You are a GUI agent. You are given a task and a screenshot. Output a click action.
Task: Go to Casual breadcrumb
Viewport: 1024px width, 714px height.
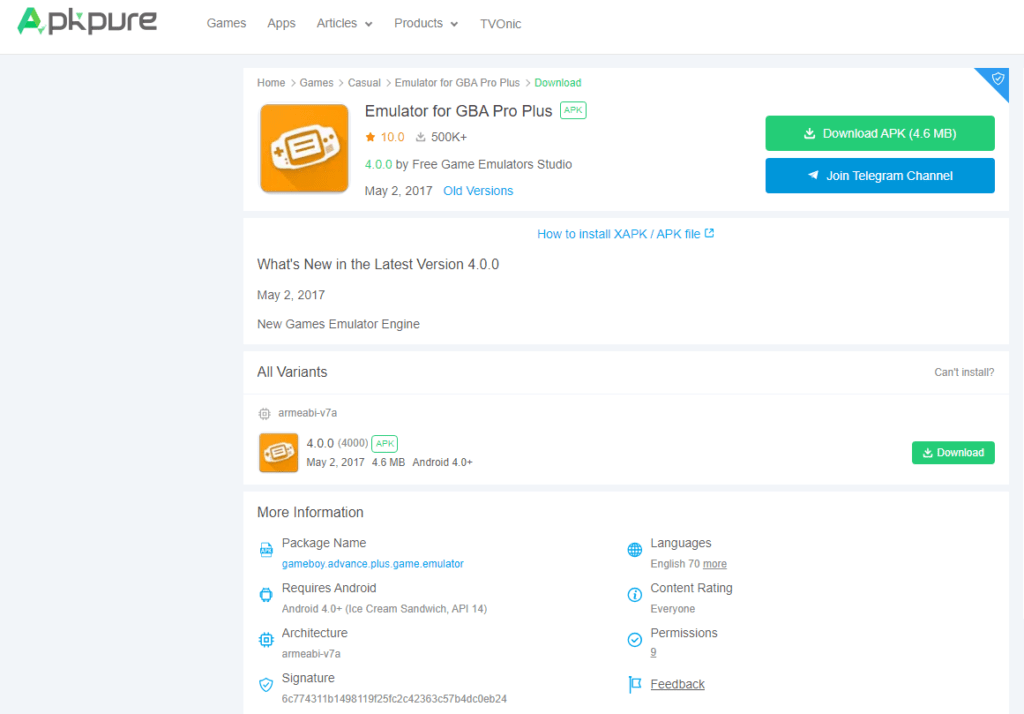(364, 83)
